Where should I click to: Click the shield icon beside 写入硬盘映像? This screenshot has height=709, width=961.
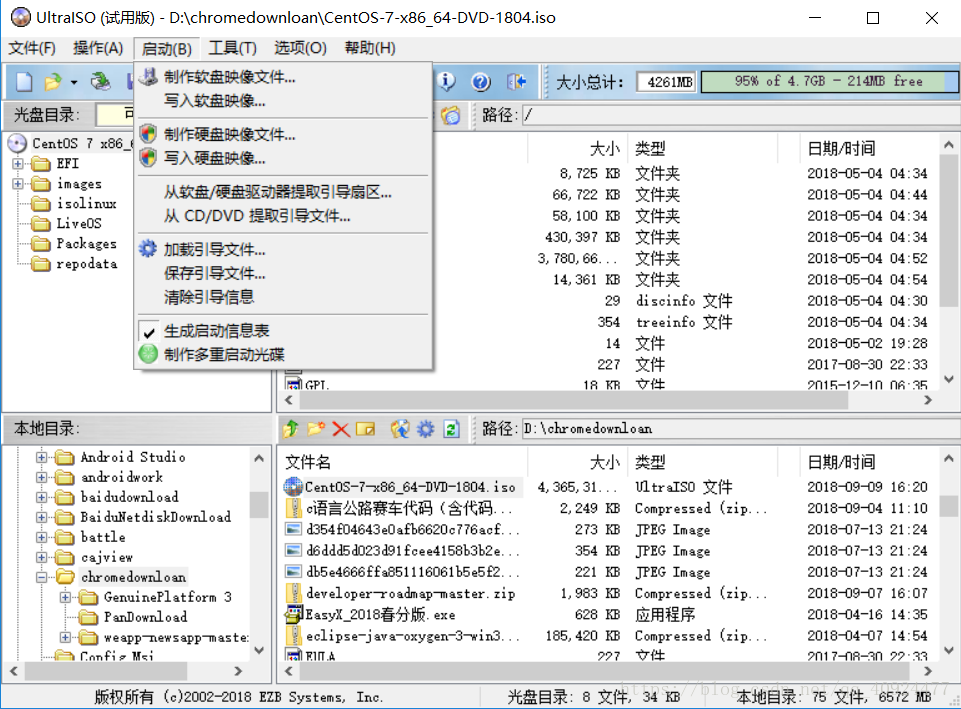pyautogui.click(x=148, y=158)
